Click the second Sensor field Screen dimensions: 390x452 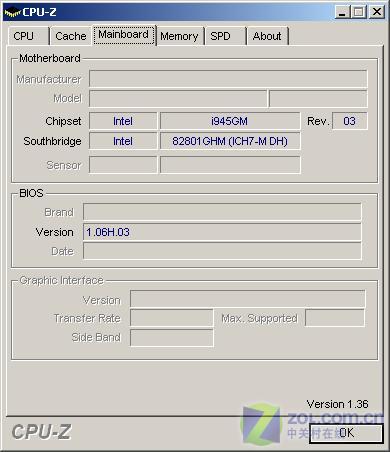pos(230,165)
